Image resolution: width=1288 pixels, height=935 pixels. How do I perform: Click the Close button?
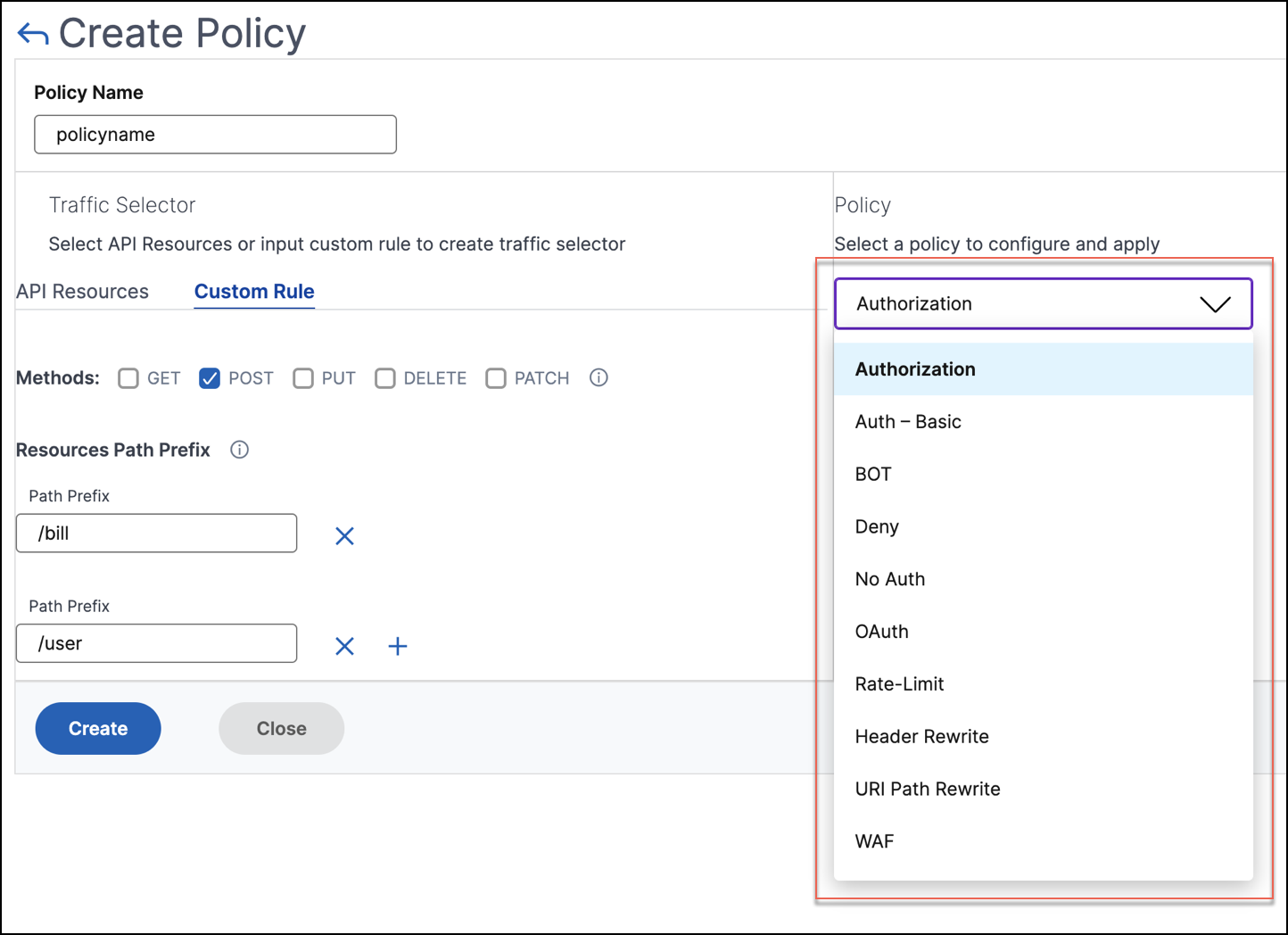(282, 729)
